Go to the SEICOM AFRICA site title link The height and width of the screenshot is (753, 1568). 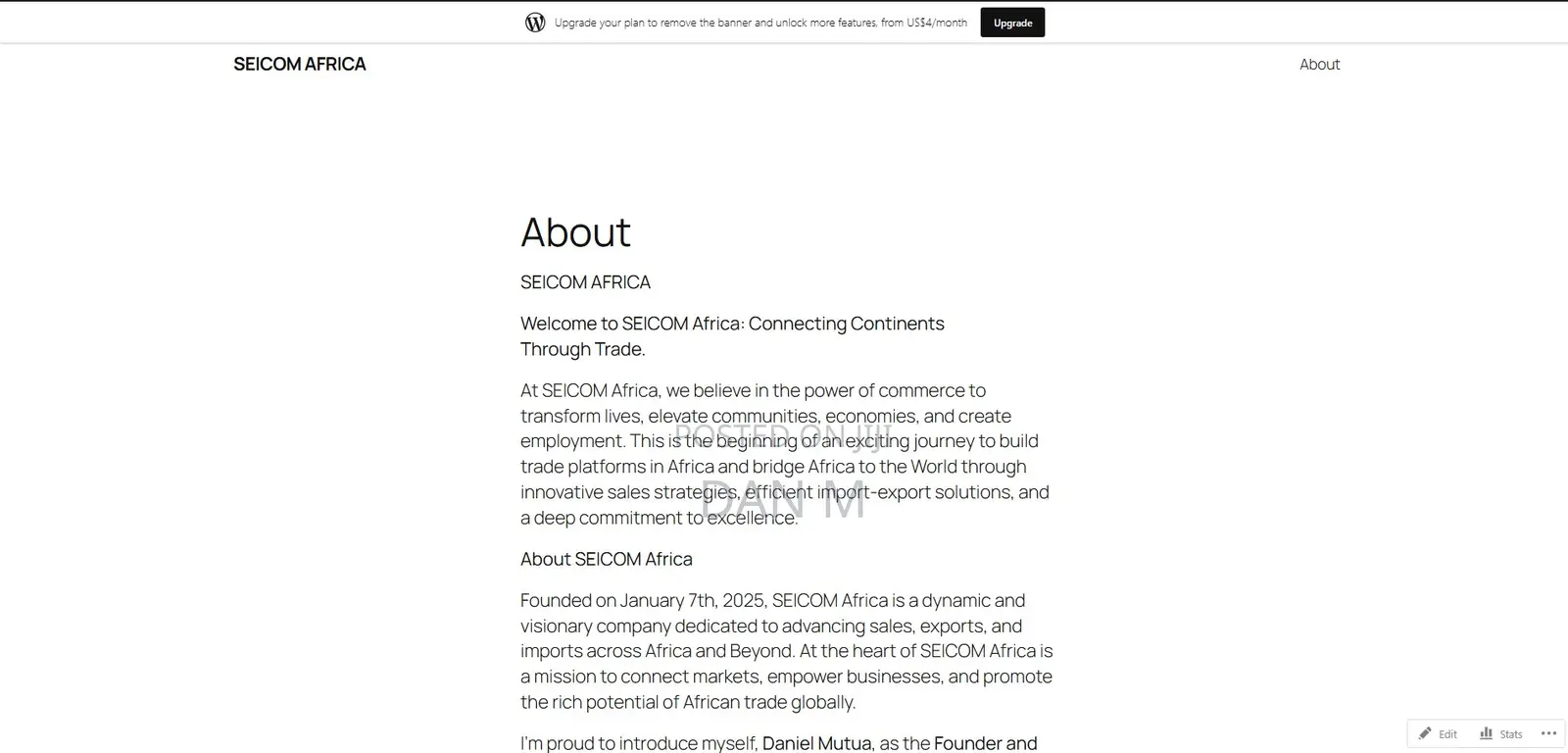pyautogui.click(x=300, y=64)
